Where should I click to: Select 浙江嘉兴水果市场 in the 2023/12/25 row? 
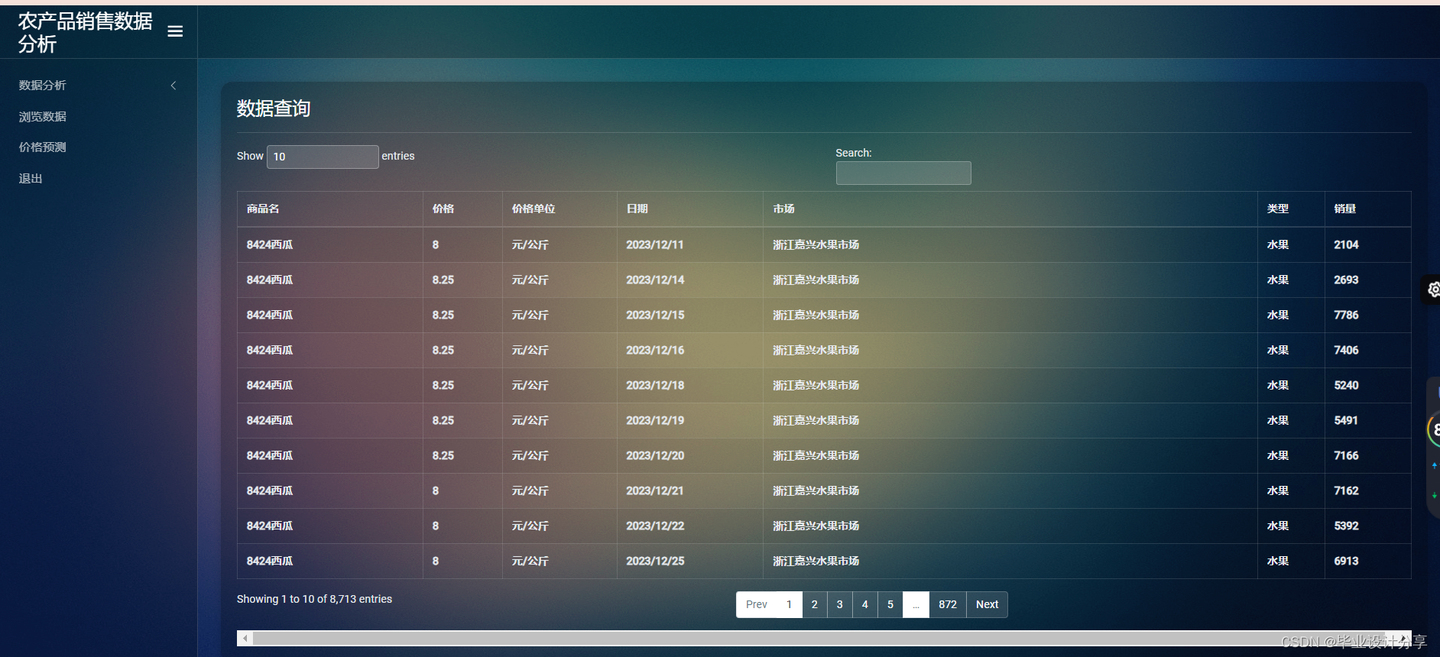click(815, 561)
